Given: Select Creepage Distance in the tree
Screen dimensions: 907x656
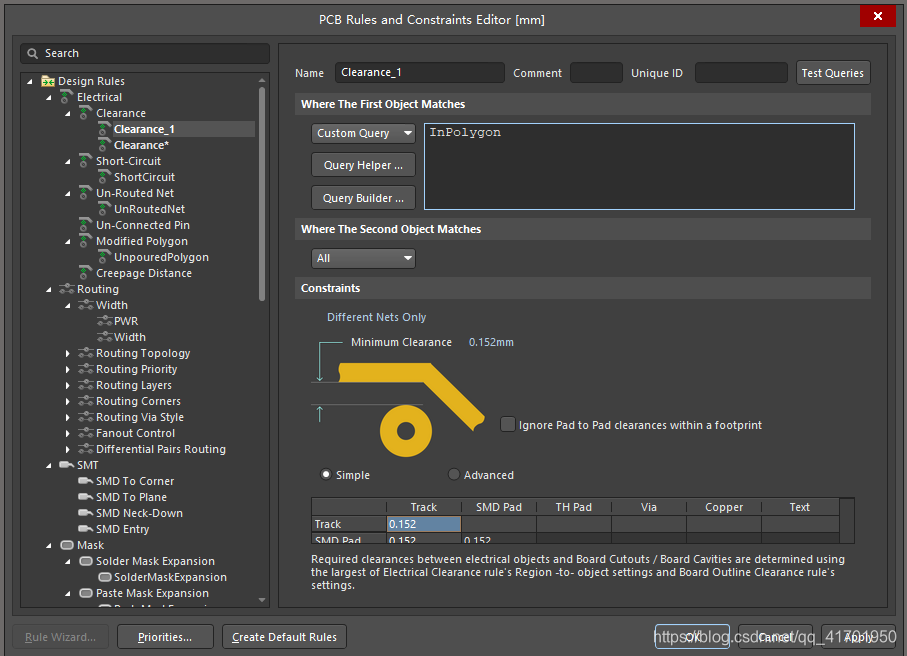Looking at the screenshot, I should 143,273.
